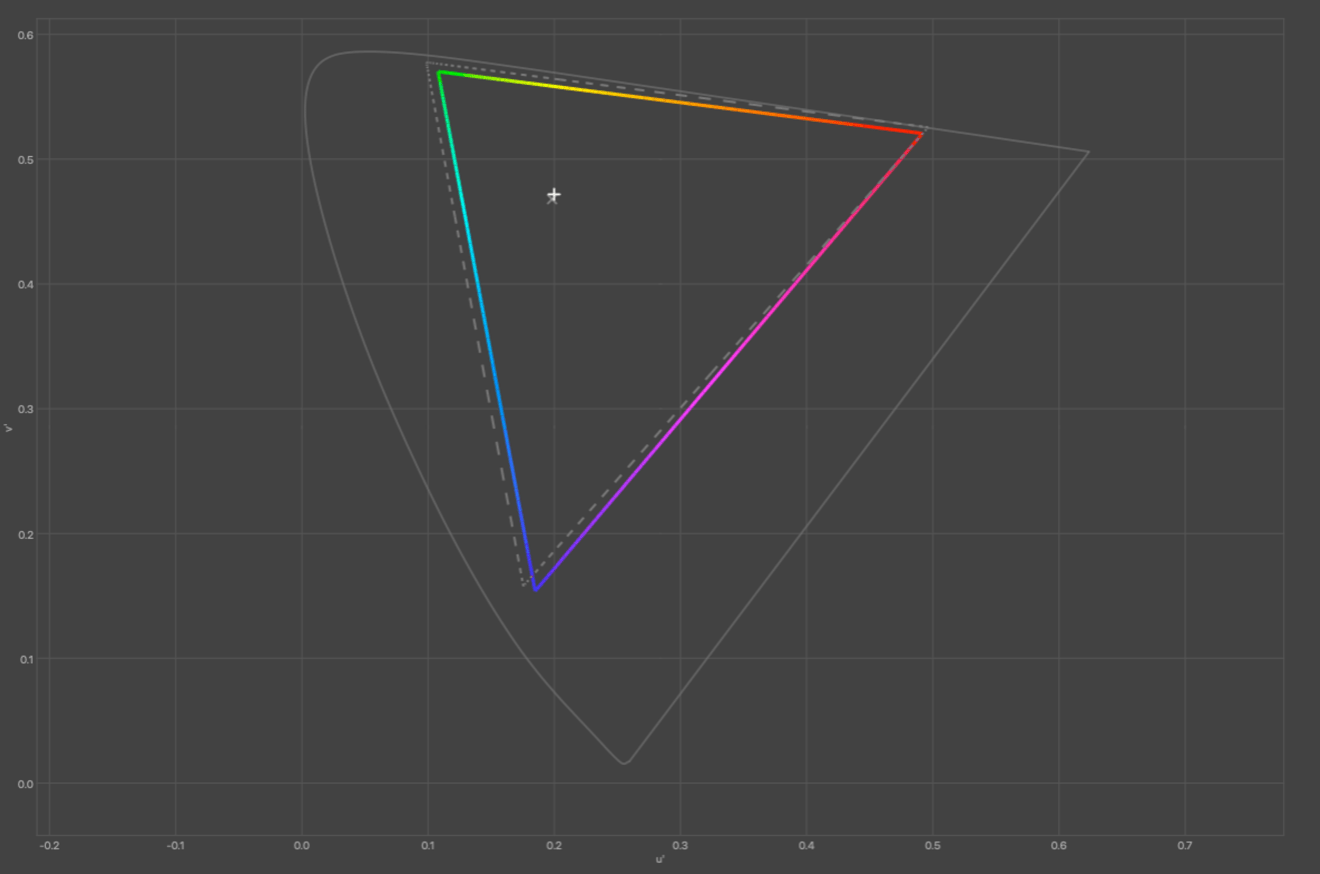1320x874 pixels.
Task: Click the 0.0 tick label on the horizontal axis
Action: [x=302, y=846]
